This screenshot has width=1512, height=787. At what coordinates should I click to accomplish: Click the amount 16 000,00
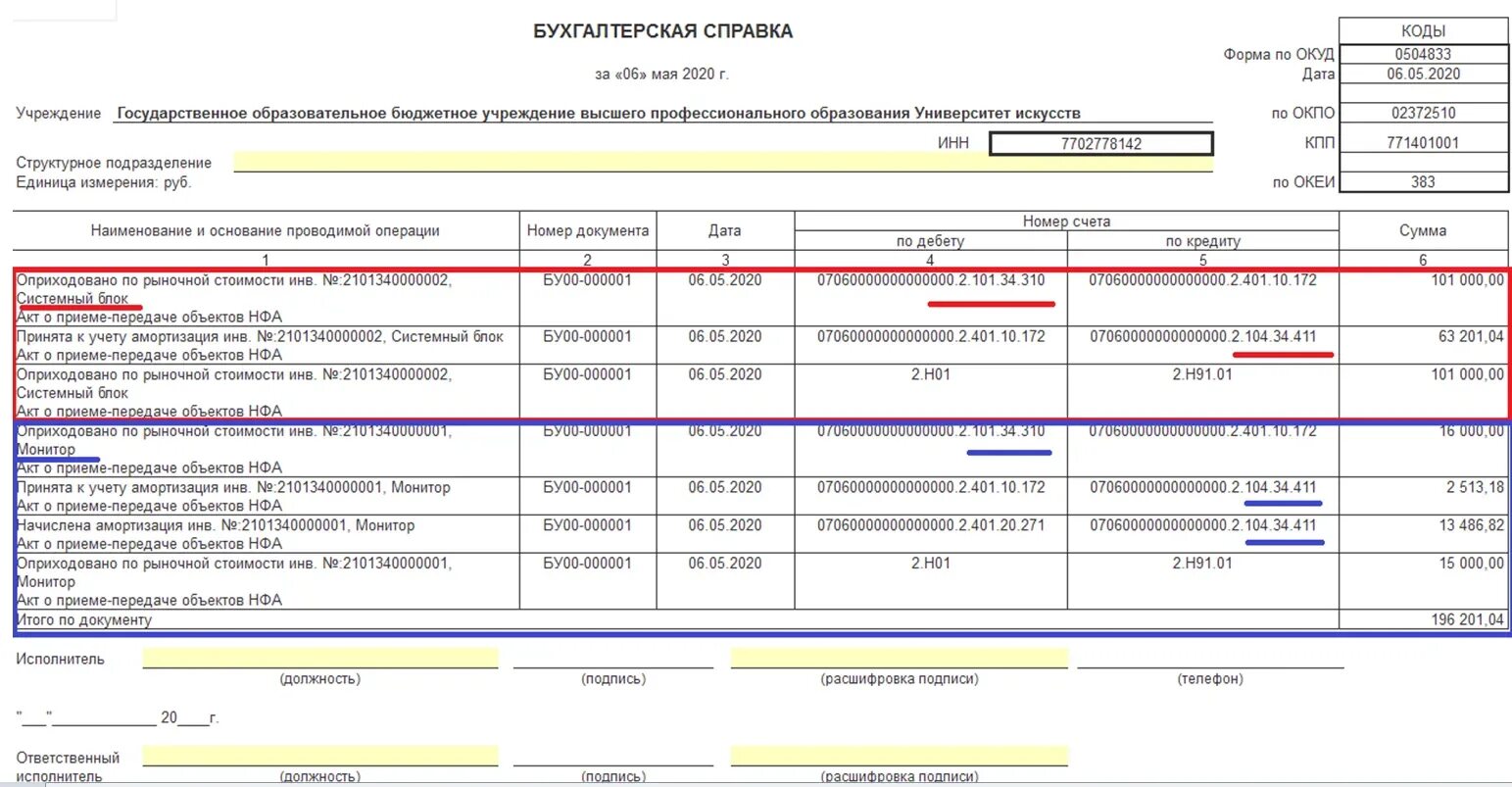(1471, 431)
